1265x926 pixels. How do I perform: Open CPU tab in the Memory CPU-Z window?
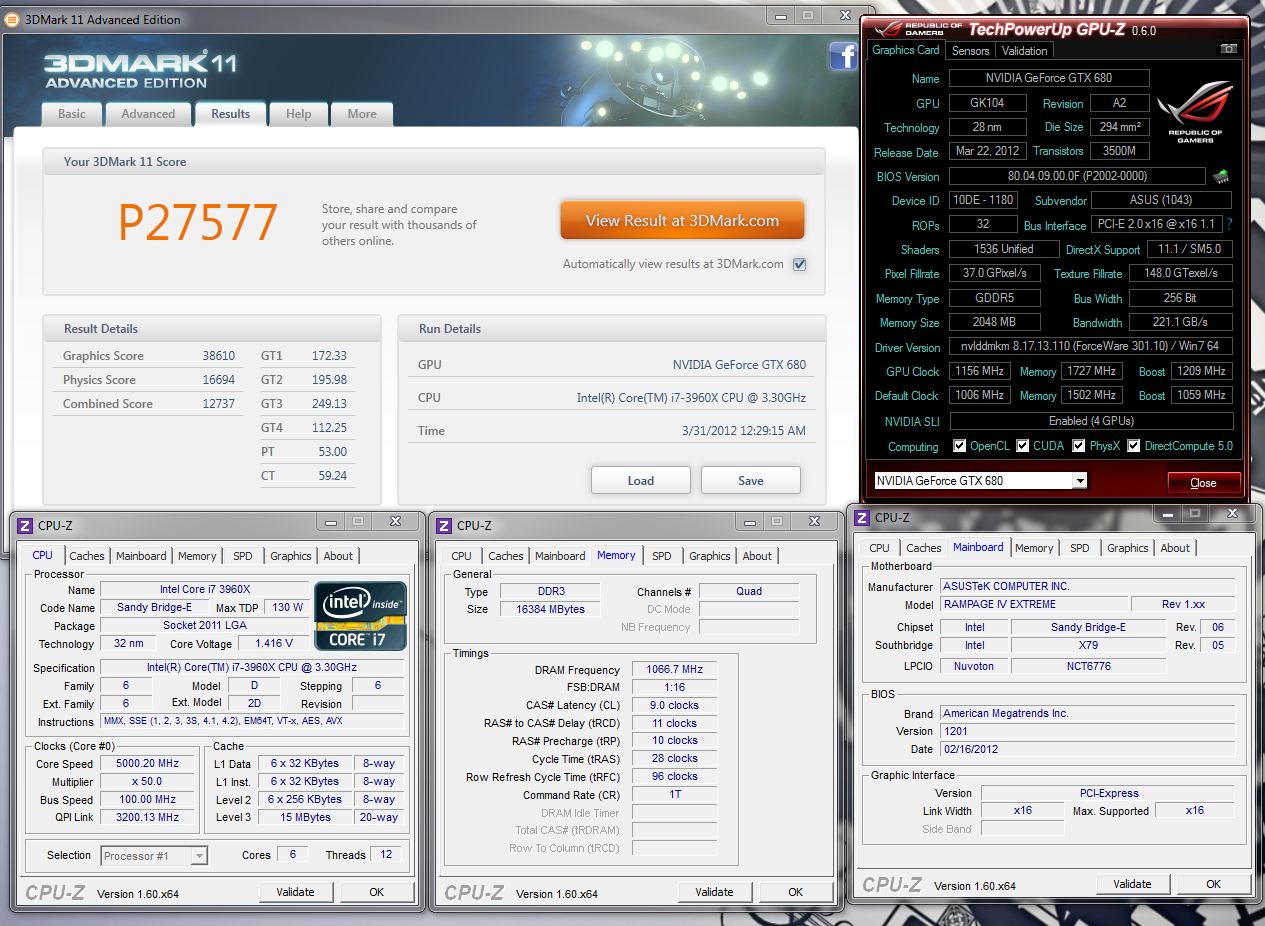coord(462,556)
